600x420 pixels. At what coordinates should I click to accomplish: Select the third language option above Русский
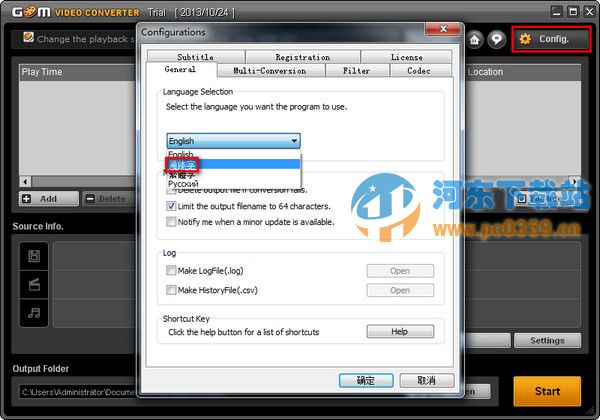[x=233, y=175]
